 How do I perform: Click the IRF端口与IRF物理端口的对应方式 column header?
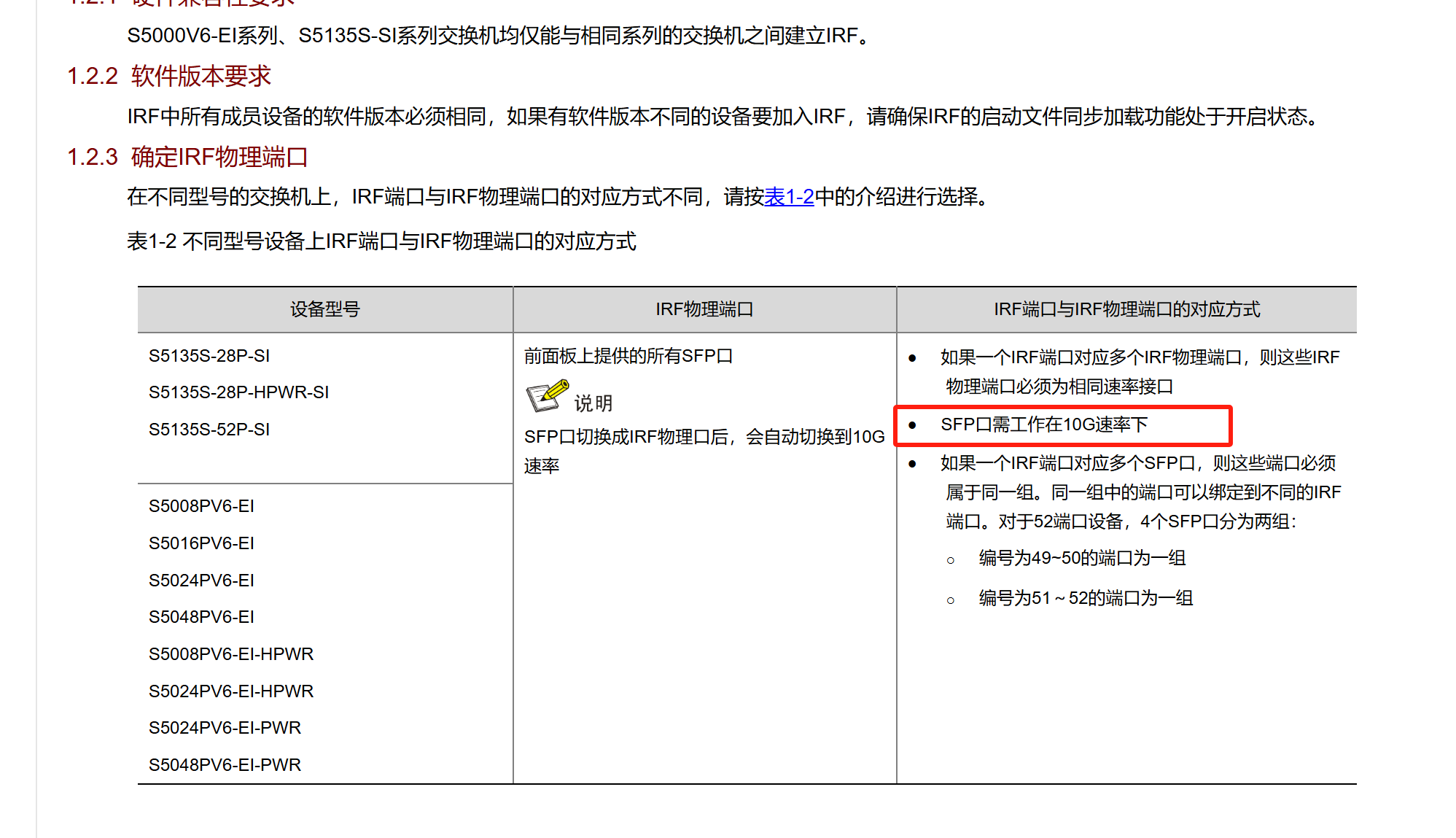point(1126,310)
